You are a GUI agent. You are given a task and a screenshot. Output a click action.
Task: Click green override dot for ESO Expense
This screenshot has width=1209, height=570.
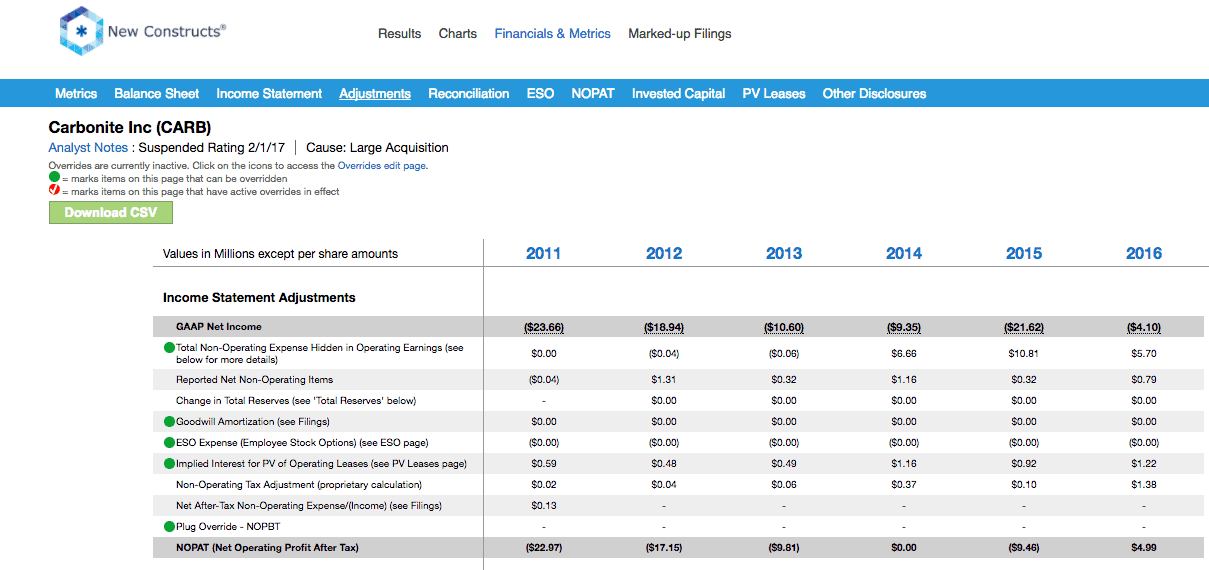pos(169,442)
